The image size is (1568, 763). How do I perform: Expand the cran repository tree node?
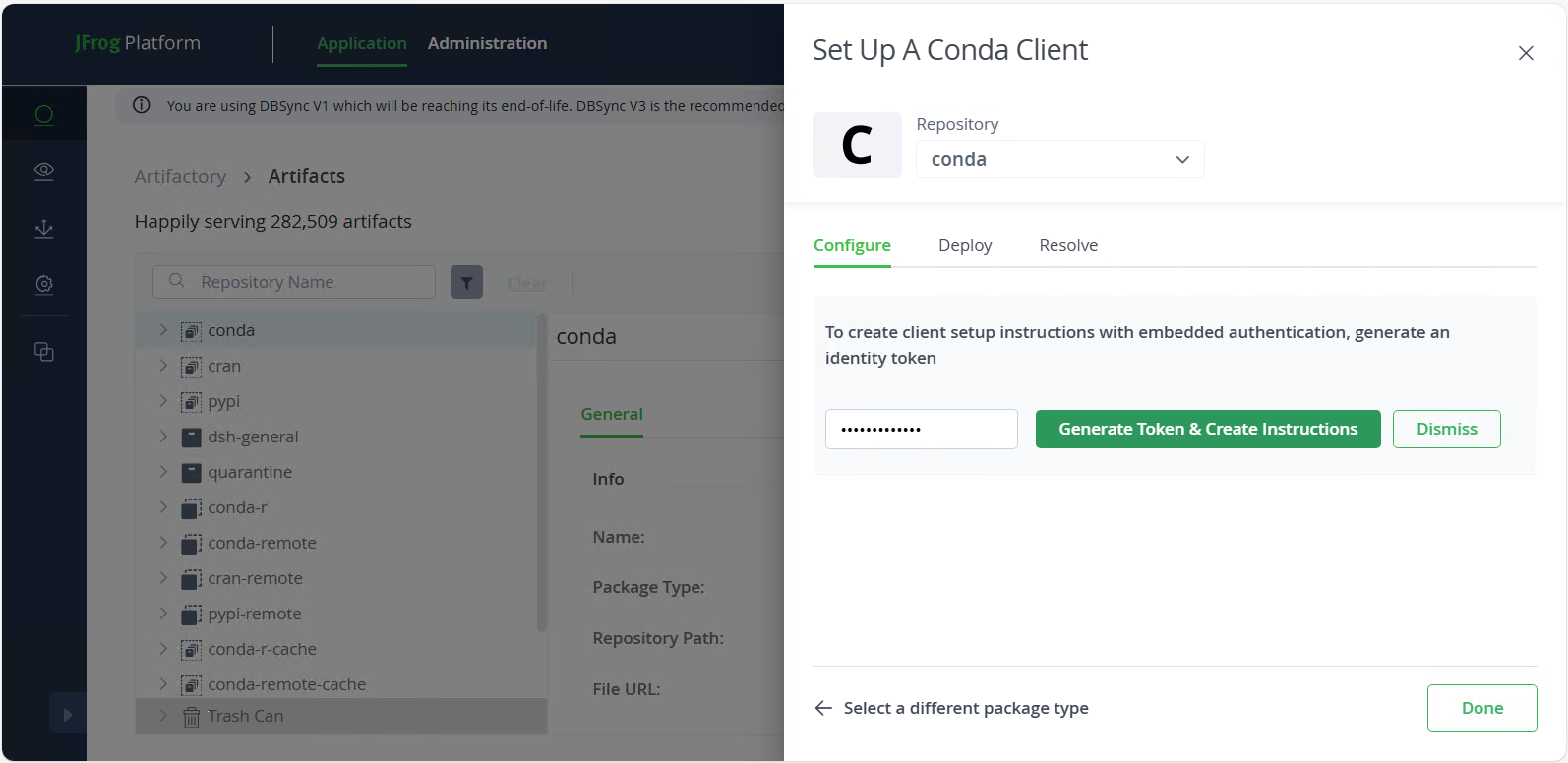163,366
